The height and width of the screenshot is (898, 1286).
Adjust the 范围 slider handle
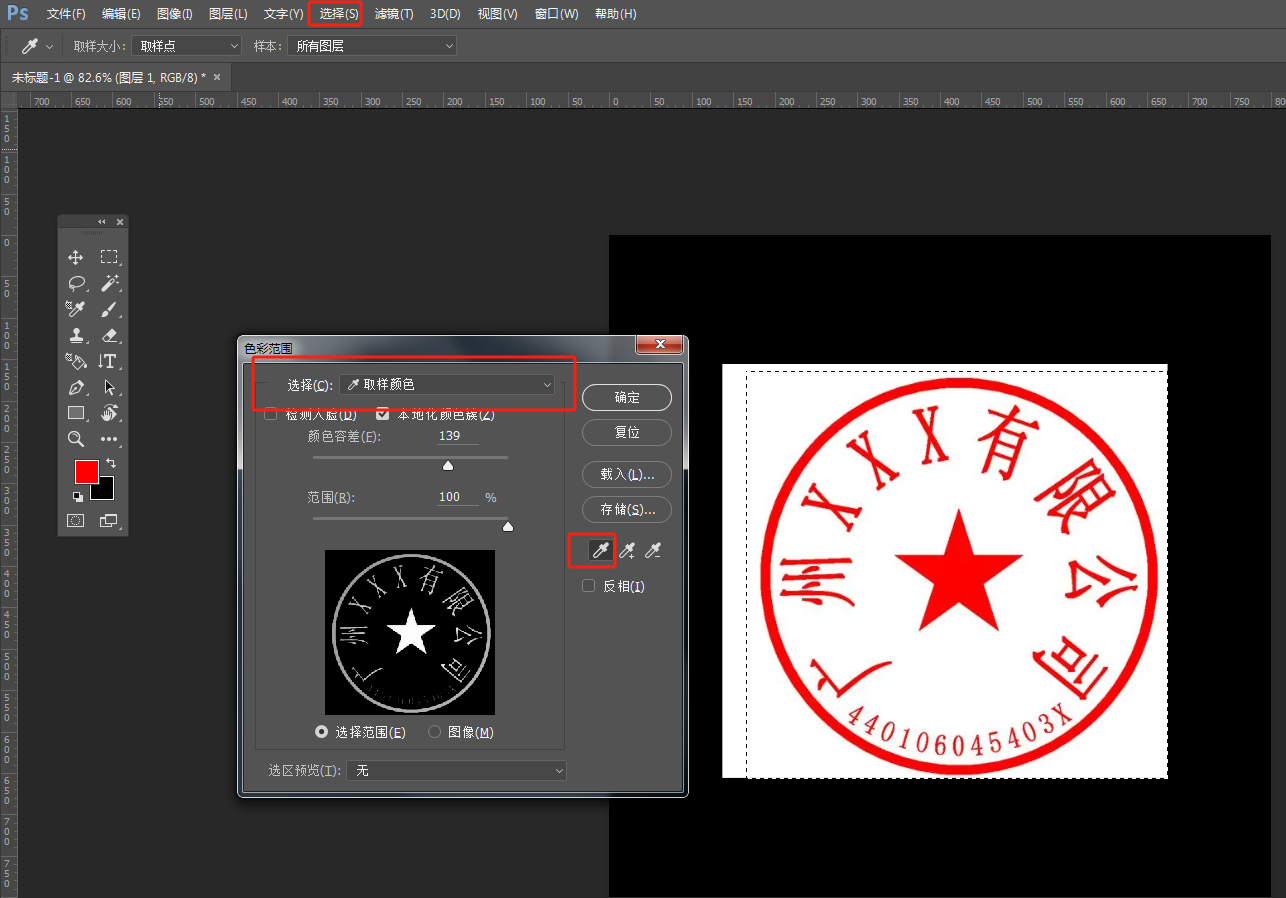point(507,526)
